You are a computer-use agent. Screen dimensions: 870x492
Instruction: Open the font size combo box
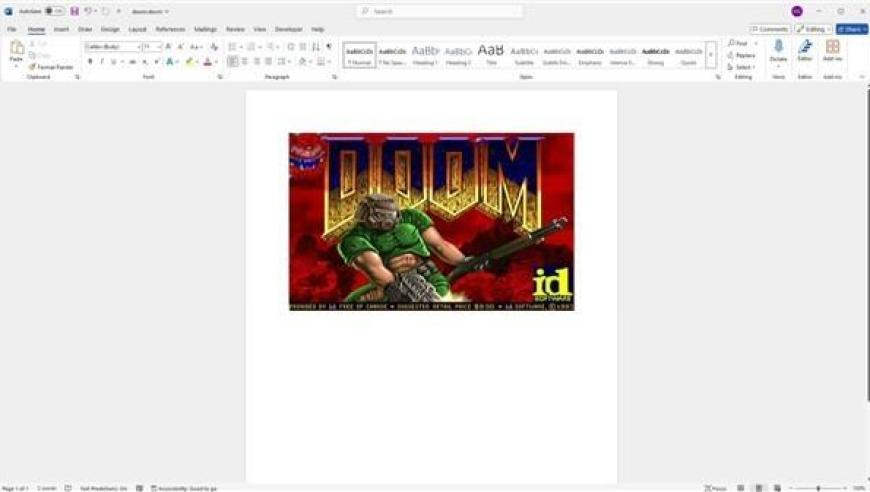(x=152, y=47)
